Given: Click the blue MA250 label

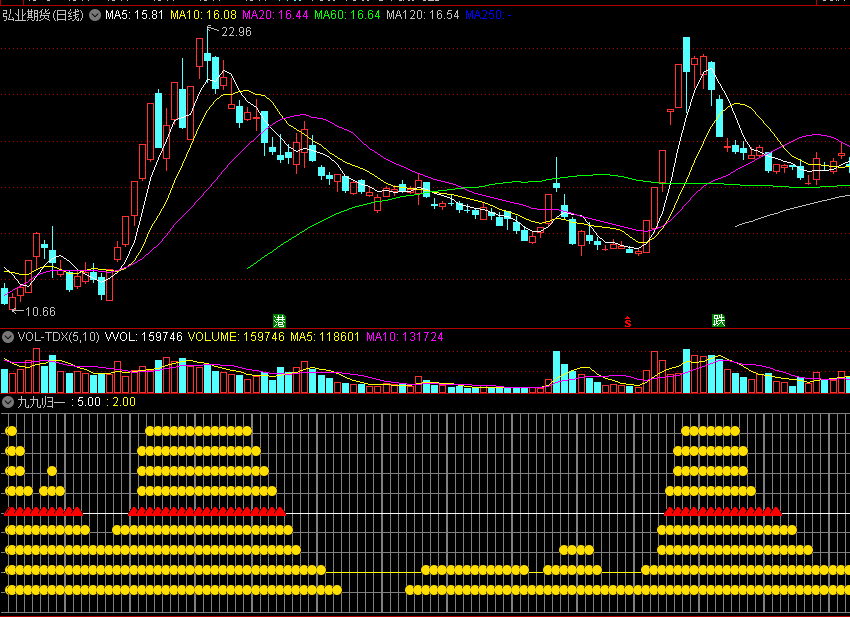Looking at the screenshot, I should coord(488,15).
